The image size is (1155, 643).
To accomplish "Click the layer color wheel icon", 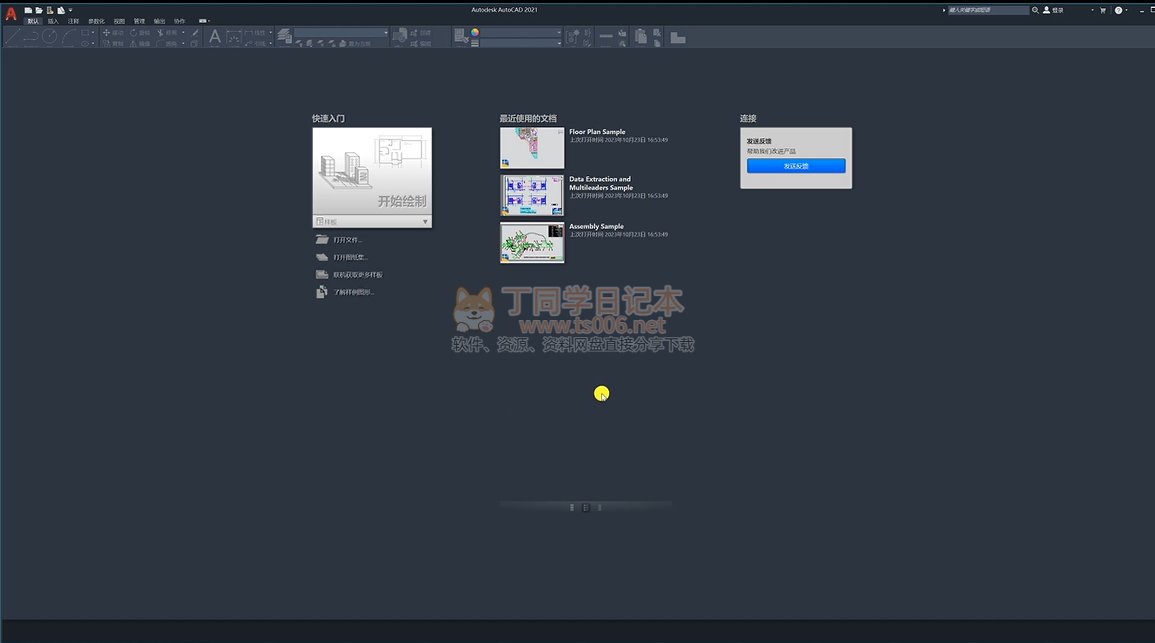I will (475, 32).
